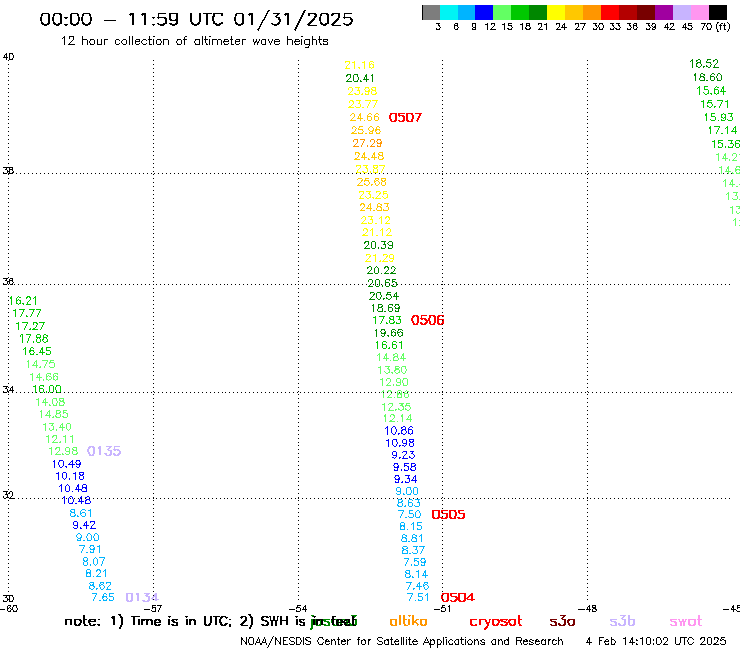The image size is (740, 650).
Task: Click the wave height value 9.42
Action: pyautogui.click(x=84, y=525)
